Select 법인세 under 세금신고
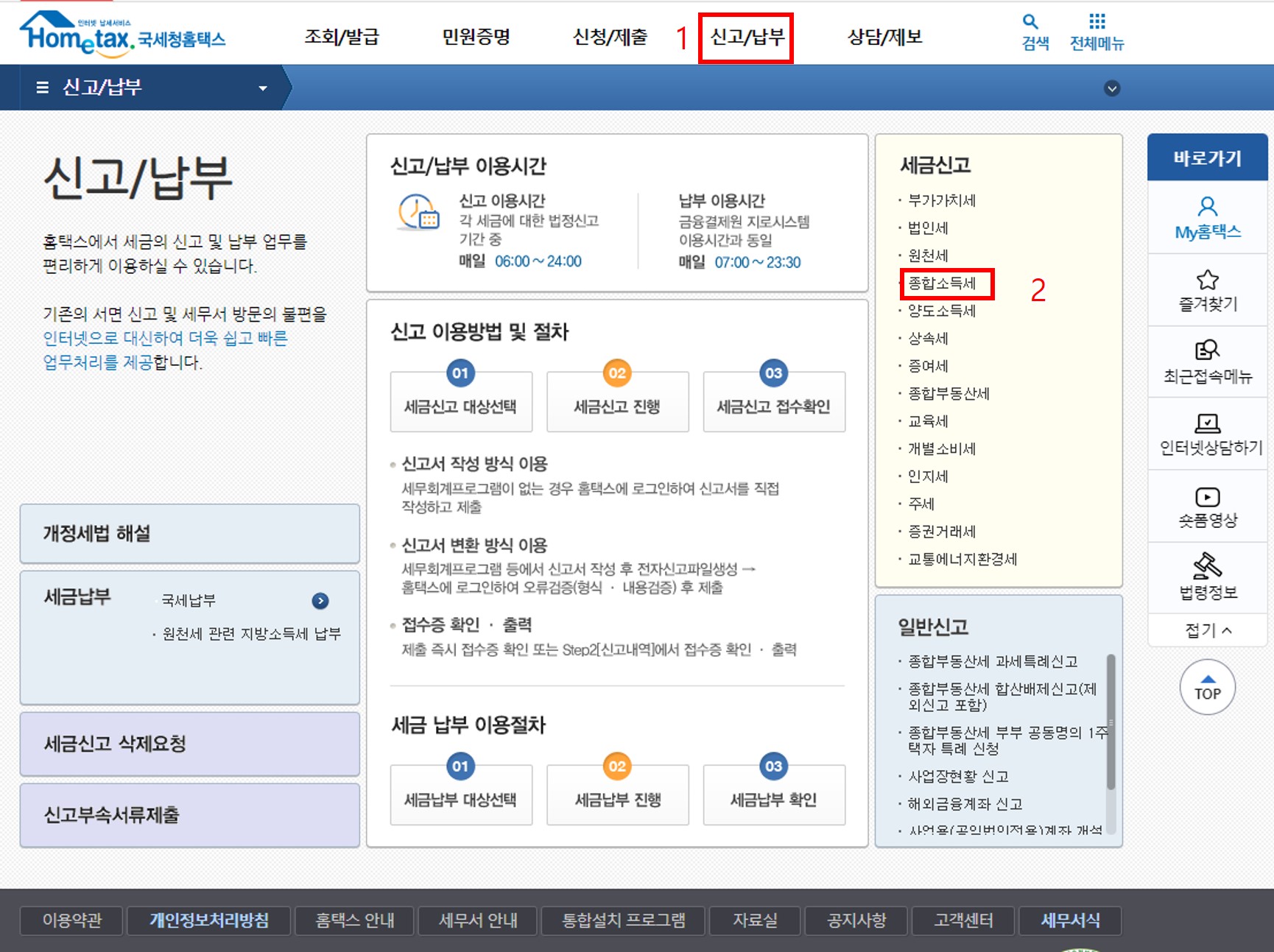This screenshot has width=1274, height=952. click(x=928, y=228)
